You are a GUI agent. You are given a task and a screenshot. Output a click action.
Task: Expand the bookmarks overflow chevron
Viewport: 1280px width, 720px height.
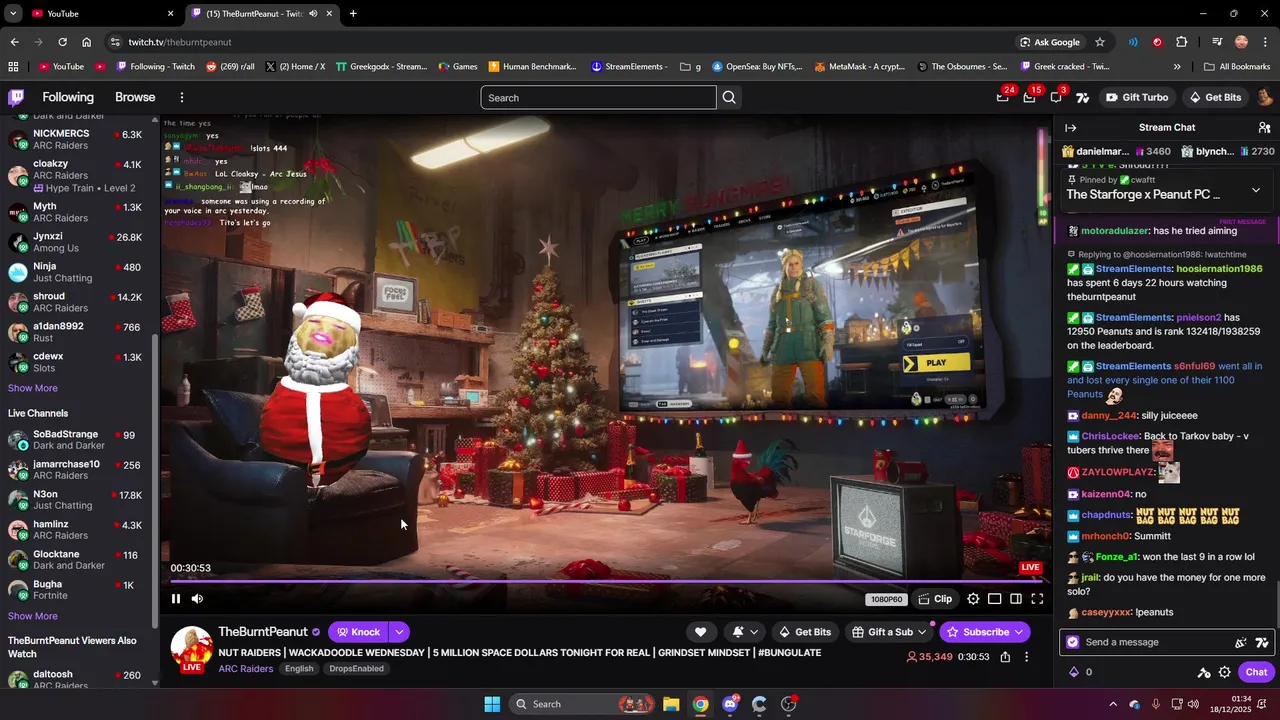tap(1177, 67)
